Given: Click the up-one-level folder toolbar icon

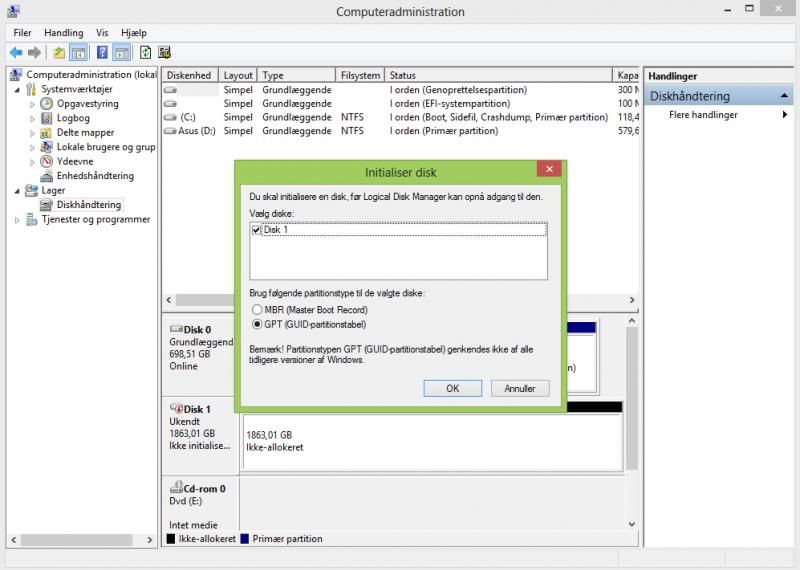Looking at the screenshot, I should click(x=59, y=52).
